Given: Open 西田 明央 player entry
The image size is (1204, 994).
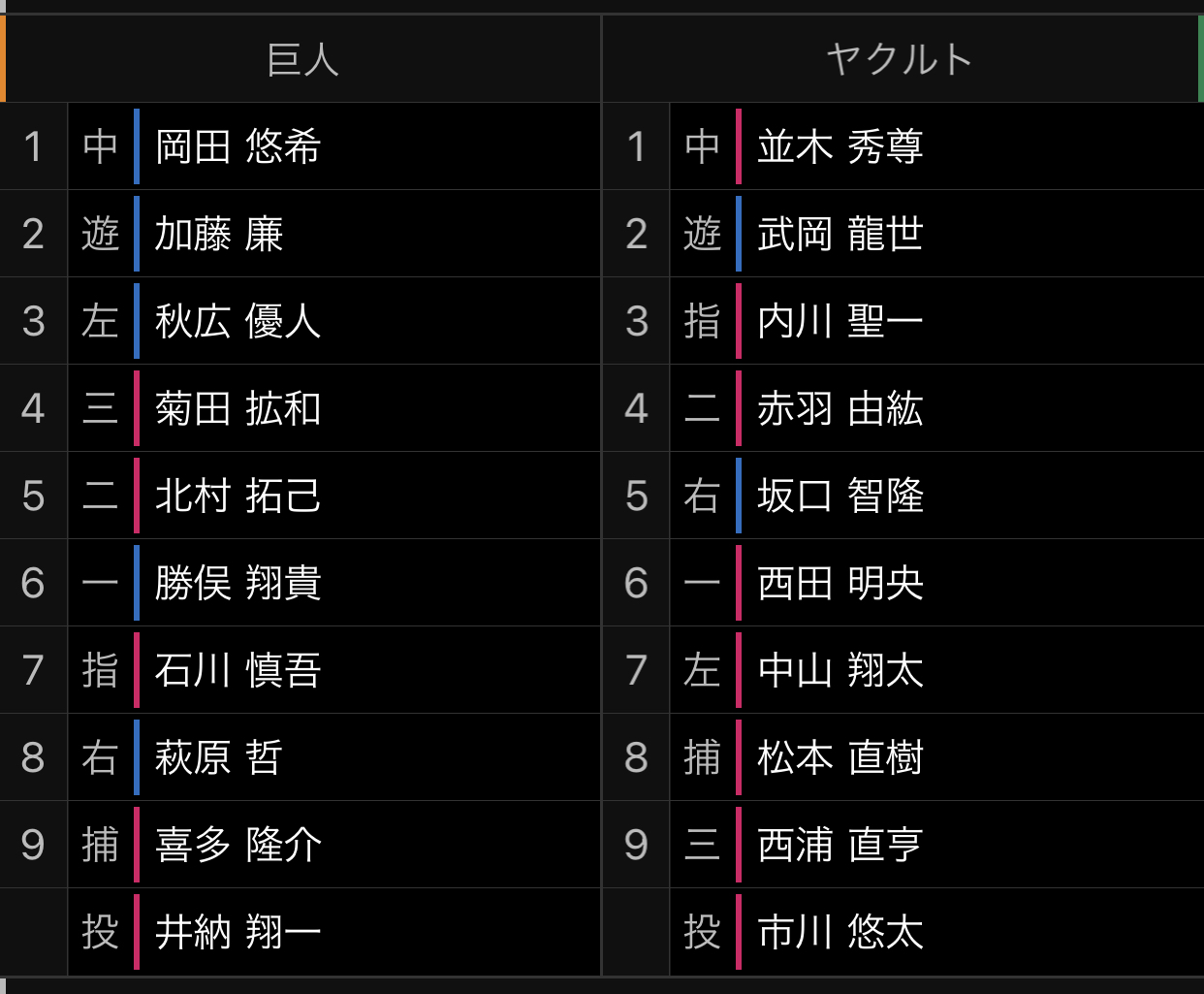Looking at the screenshot, I should (x=840, y=583).
